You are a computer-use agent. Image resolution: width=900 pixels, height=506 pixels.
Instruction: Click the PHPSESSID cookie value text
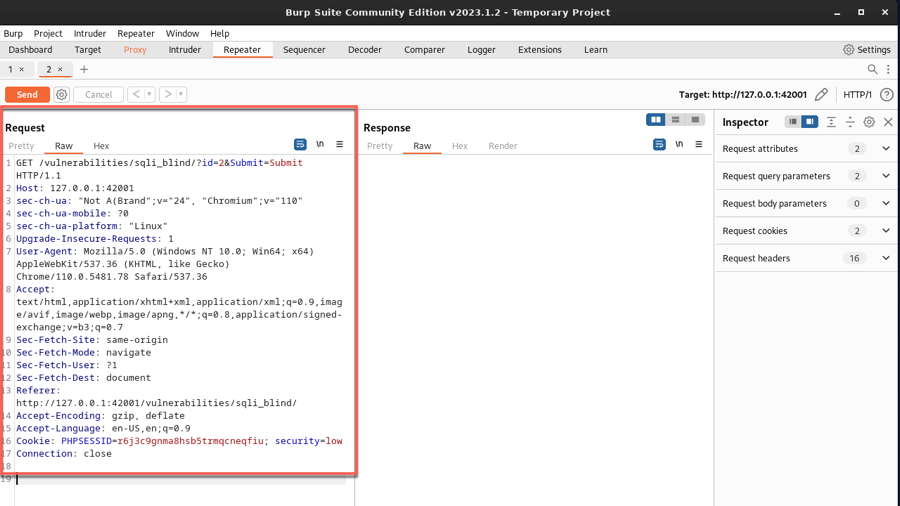[x=191, y=441]
